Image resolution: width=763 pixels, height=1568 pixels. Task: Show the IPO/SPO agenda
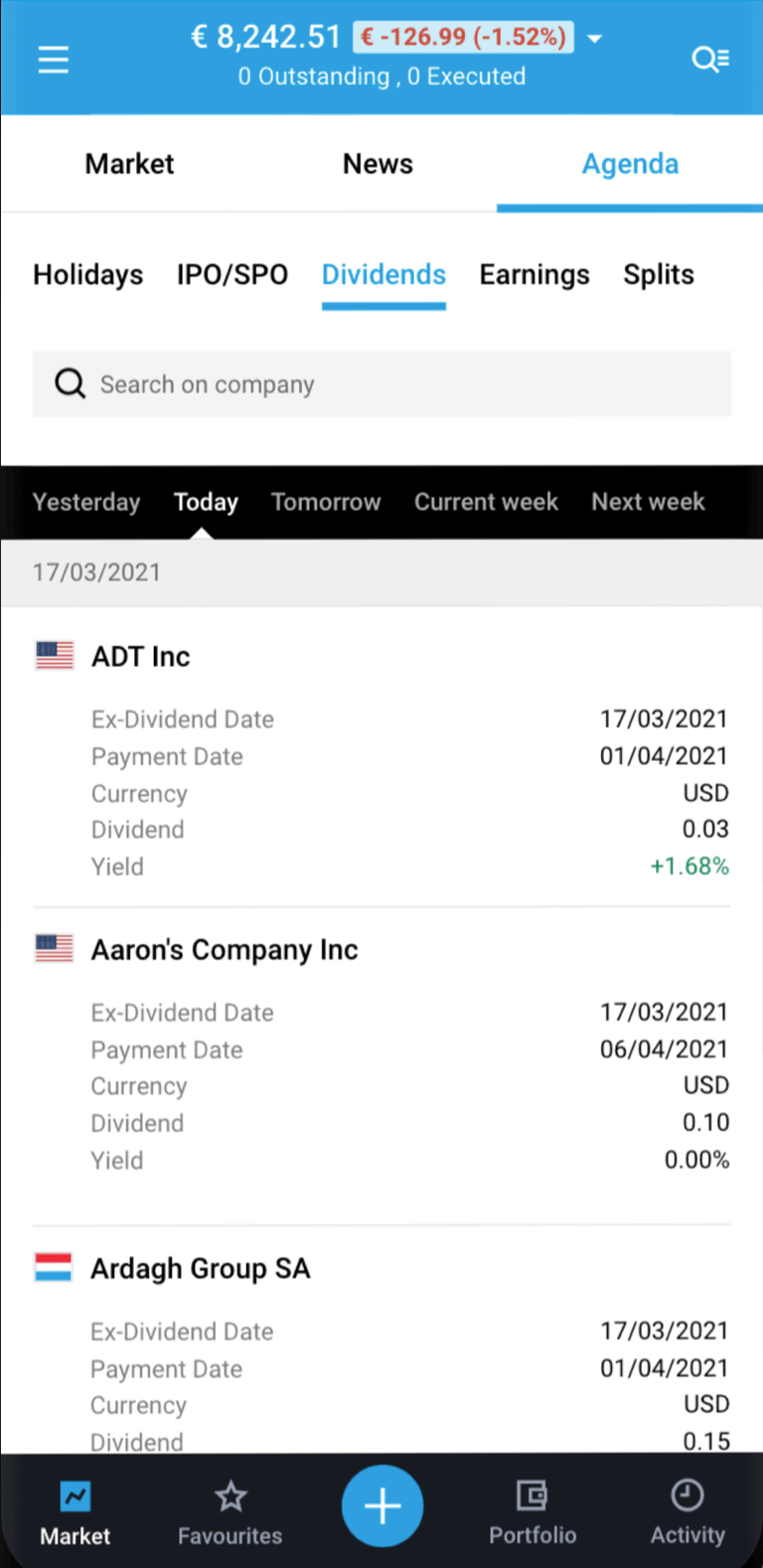pyautogui.click(x=232, y=275)
